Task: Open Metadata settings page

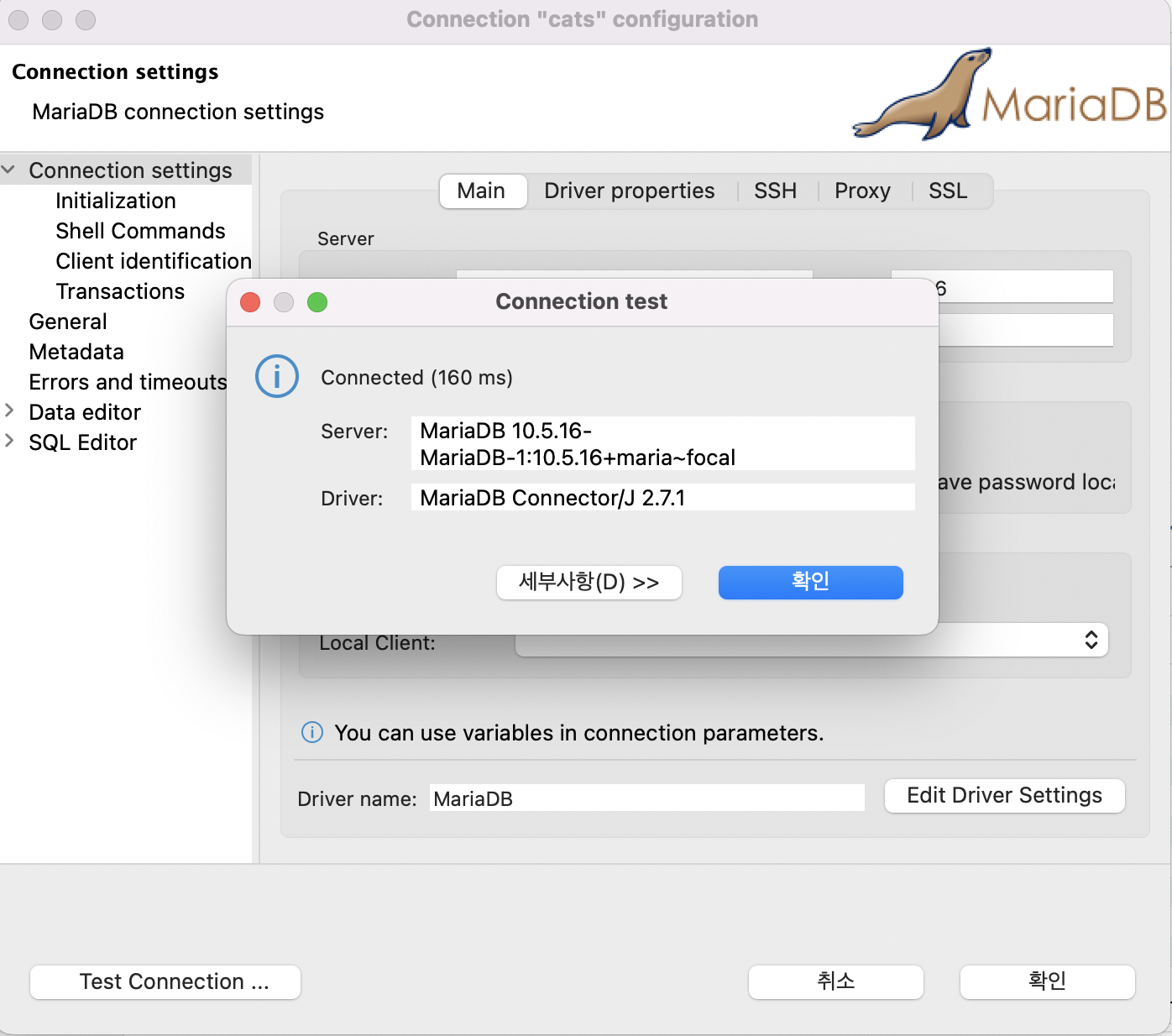Action: (x=76, y=352)
